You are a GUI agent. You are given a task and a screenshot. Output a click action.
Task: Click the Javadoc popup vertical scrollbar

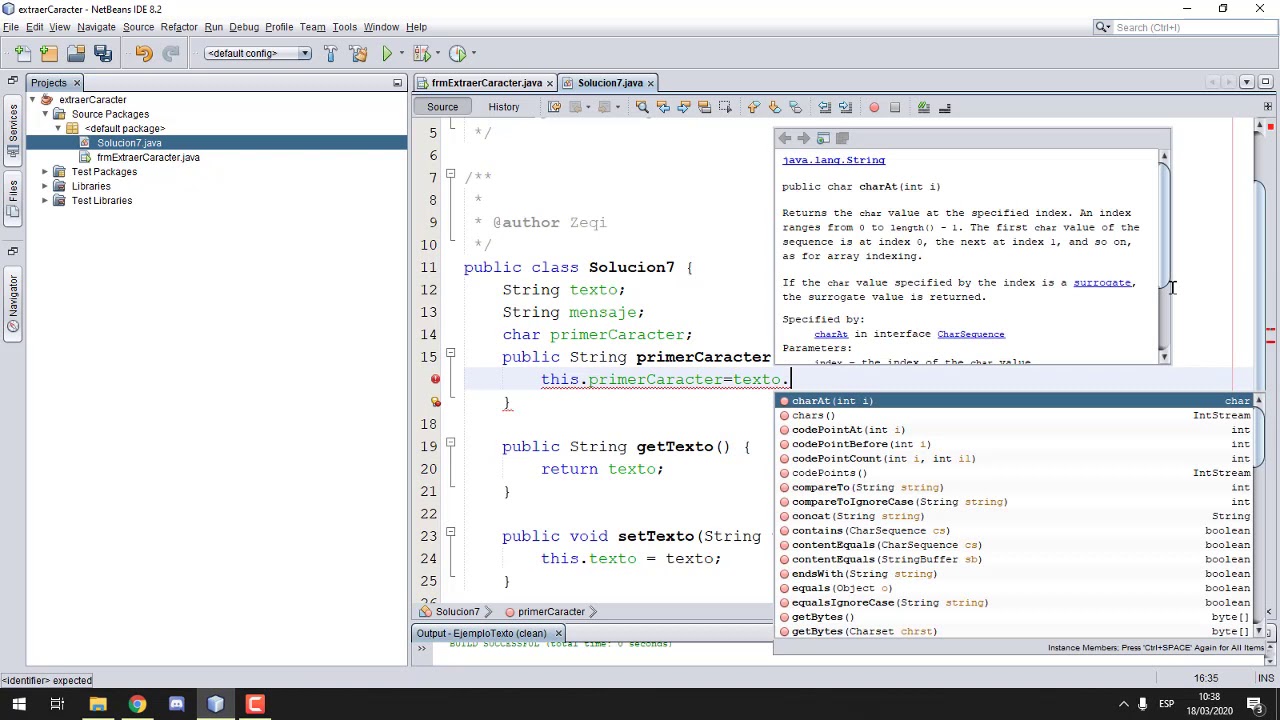tap(1164, 256)
